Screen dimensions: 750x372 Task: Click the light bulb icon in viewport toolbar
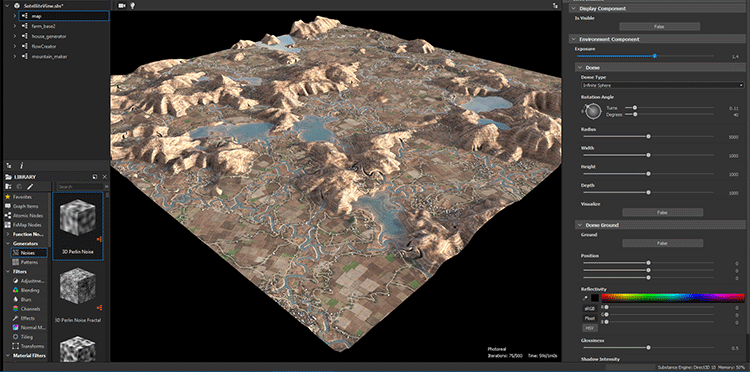(132, 5)
